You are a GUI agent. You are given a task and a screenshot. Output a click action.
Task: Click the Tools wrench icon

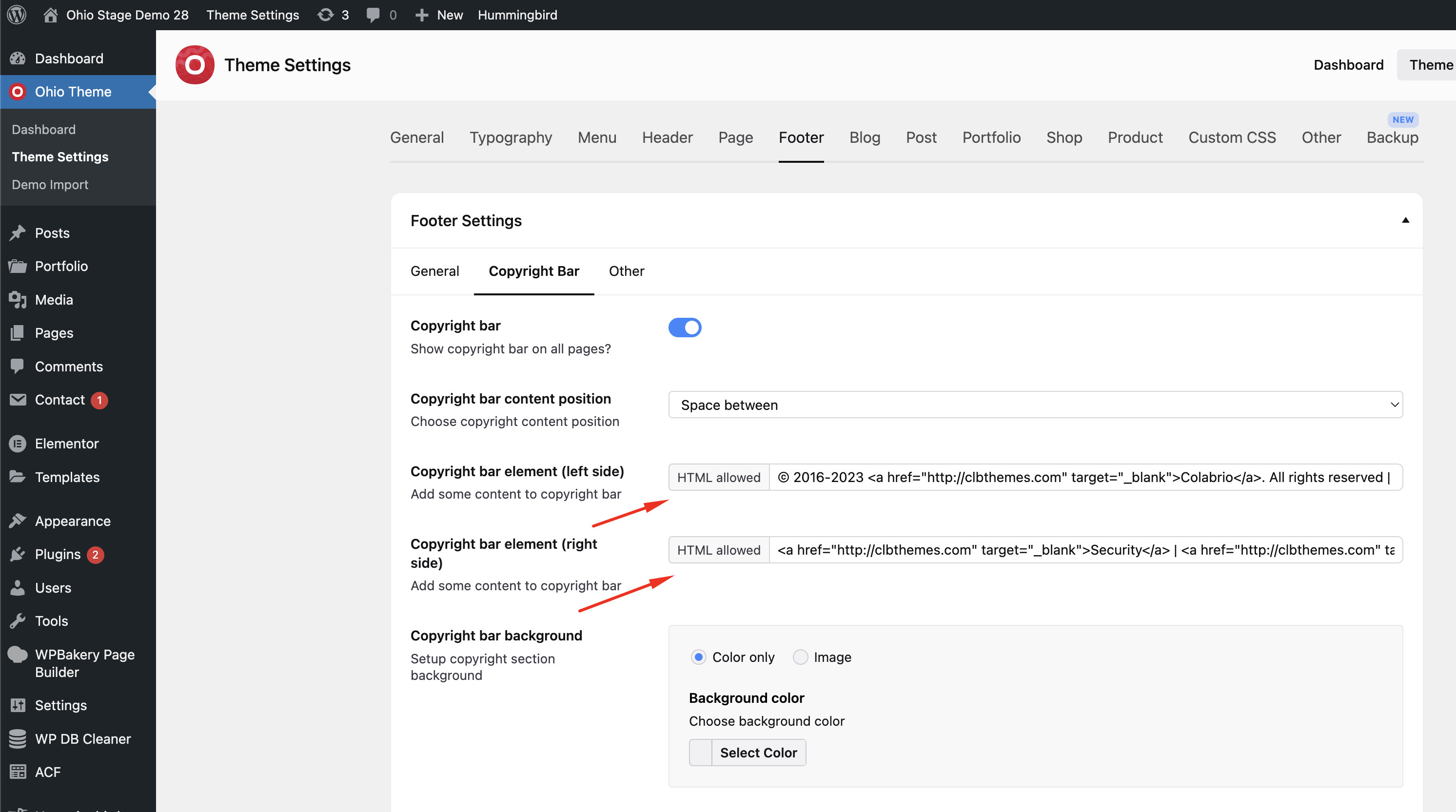(18, 621)
